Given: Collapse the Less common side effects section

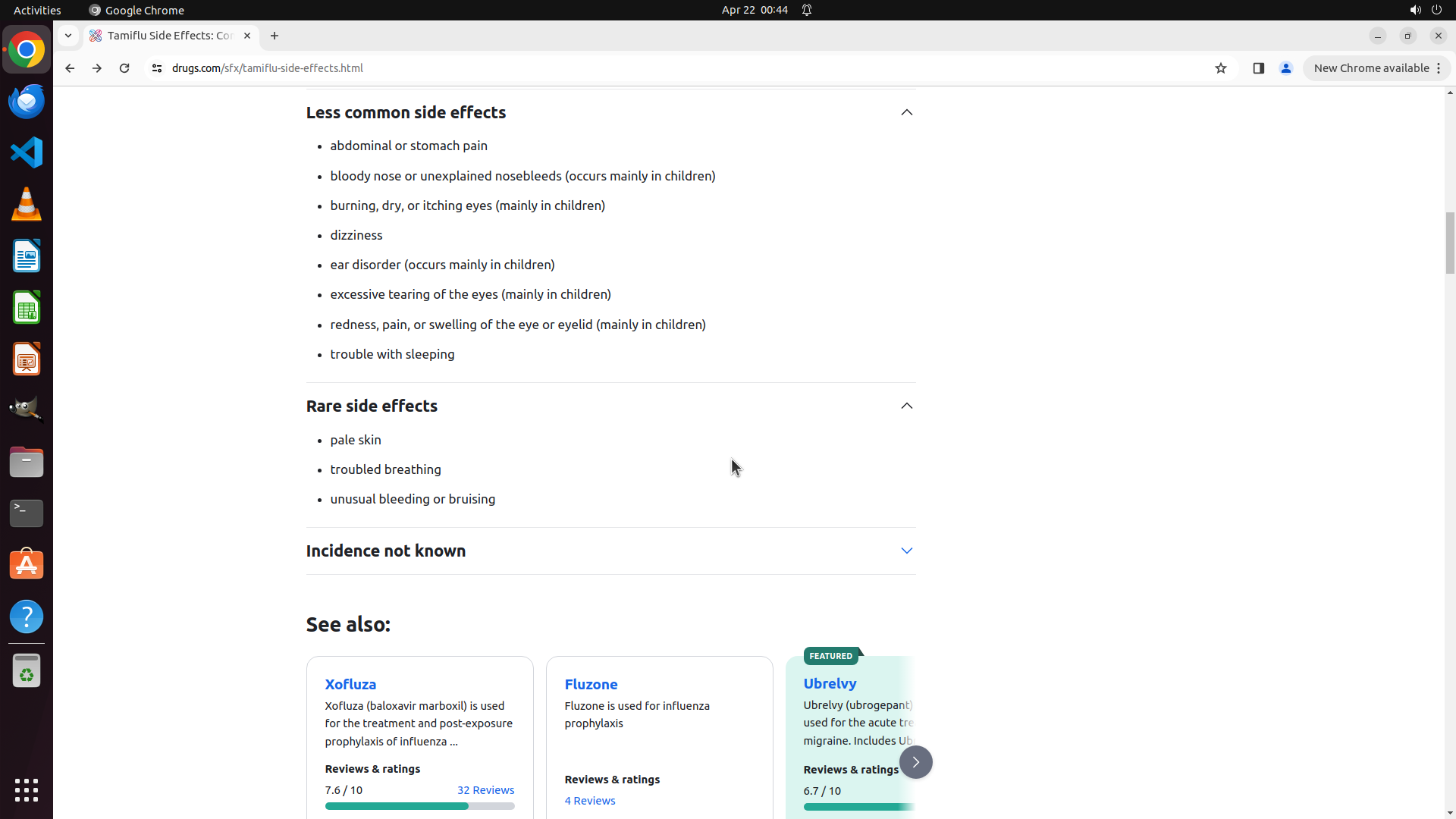Looking at the screenshot, I should point(906,112).
